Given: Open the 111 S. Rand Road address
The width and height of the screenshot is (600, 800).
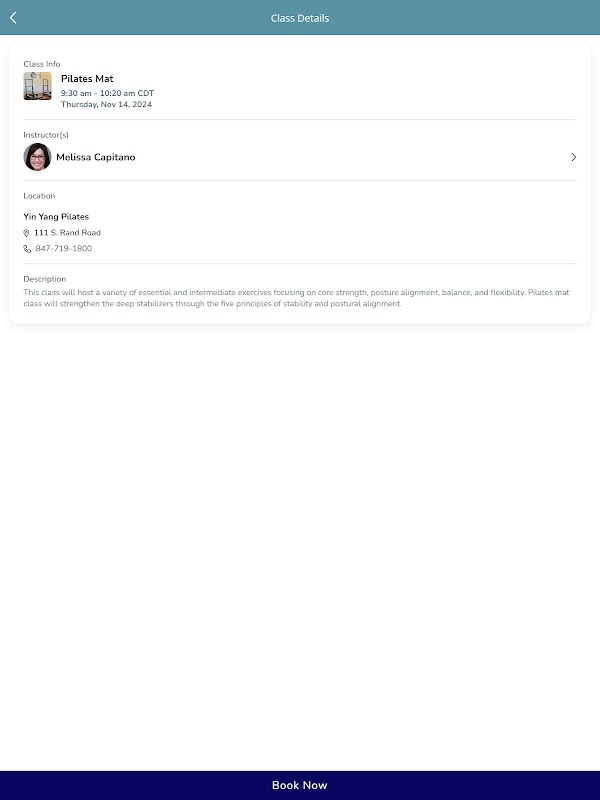Looking at the screenshot, I should pyautogui.click(x=67, y=233).
